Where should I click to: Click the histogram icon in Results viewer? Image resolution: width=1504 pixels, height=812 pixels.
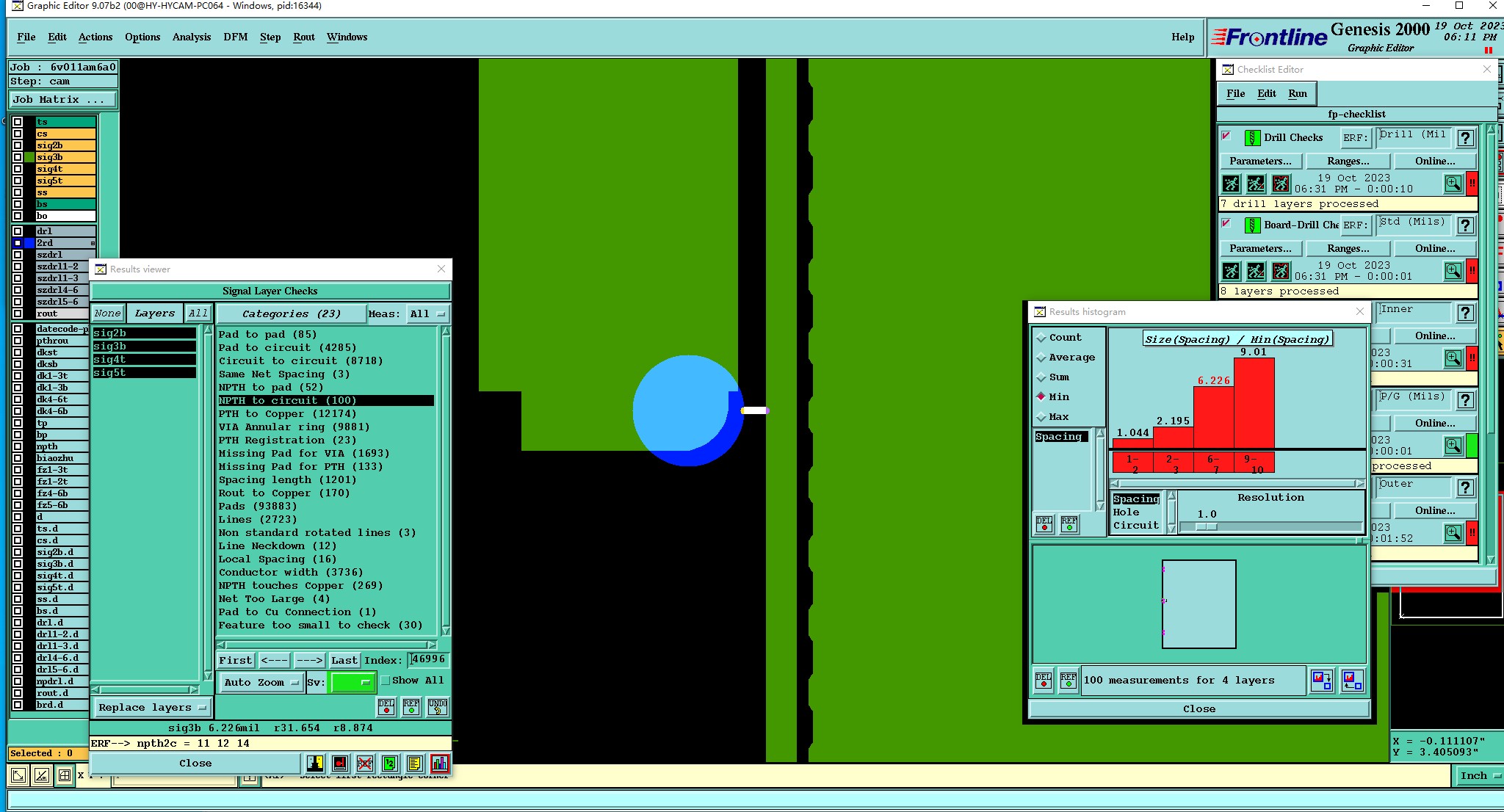pyautogui.click(x=439, y=764)
